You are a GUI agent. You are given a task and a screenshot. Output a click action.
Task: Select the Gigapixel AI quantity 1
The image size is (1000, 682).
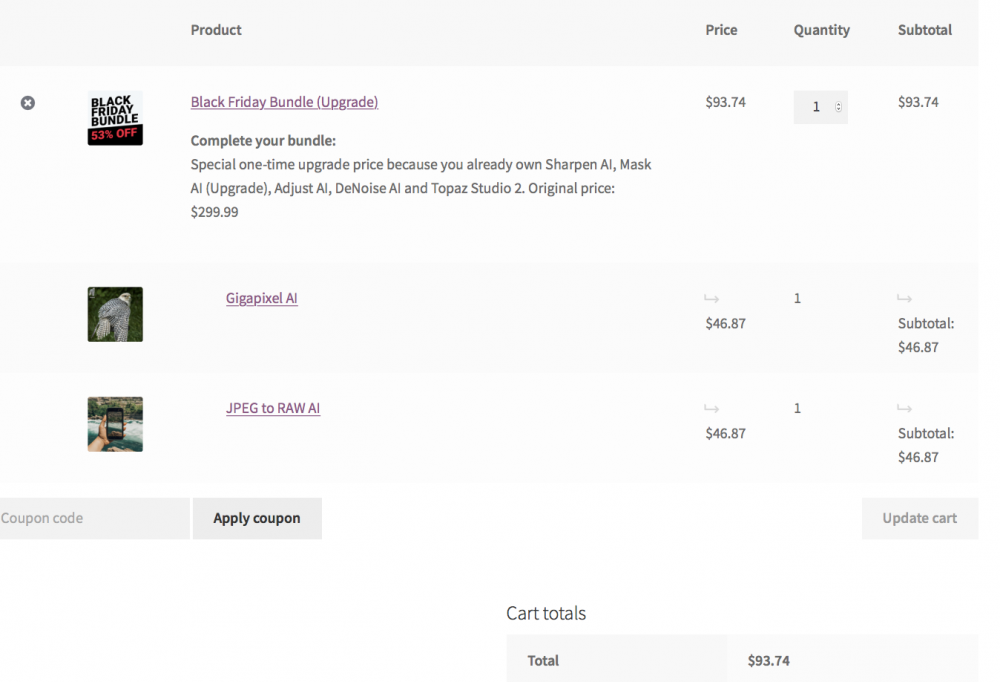[x=797, y=298]
